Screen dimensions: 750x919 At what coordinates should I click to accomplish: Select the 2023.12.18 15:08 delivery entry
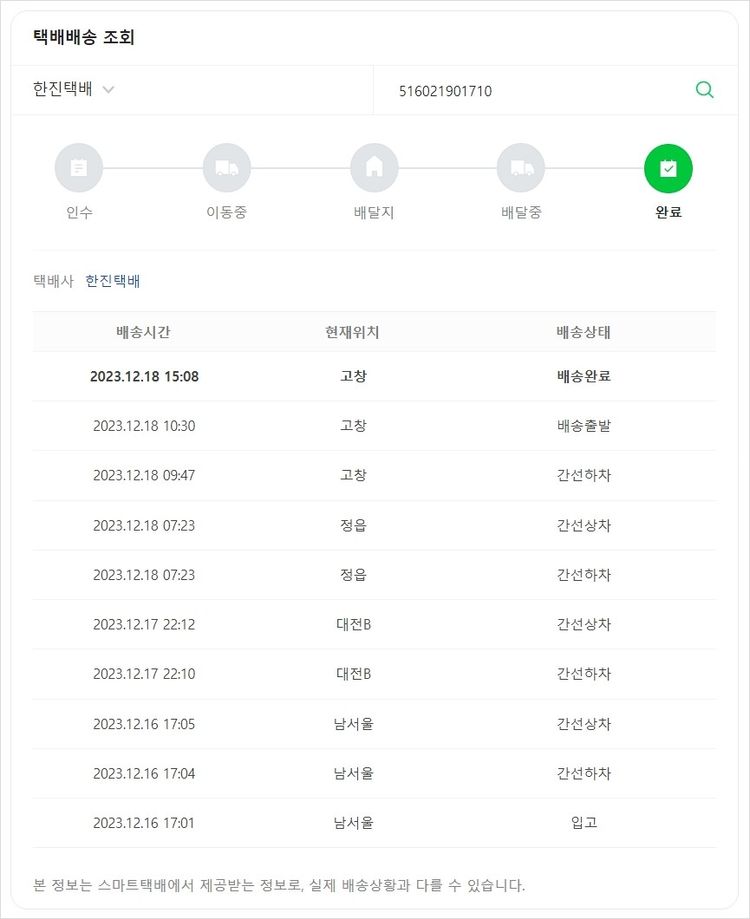click(144, 377)
